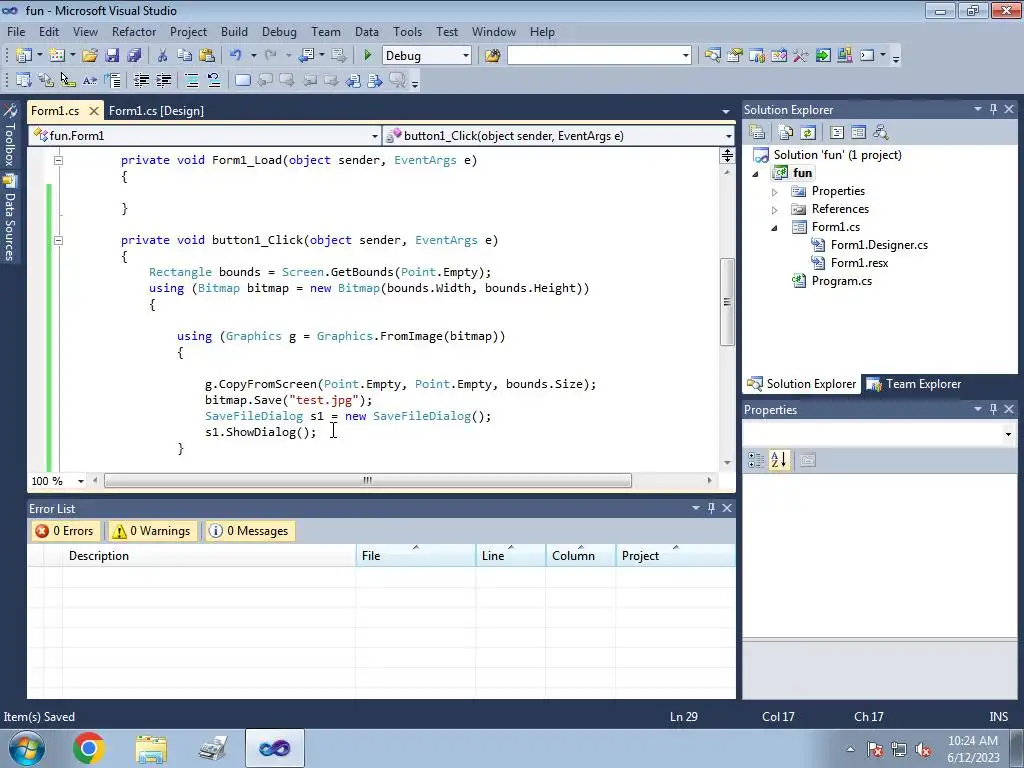Open the fun.Form1 class dropdown
This screenshot has width=1024, height=768.
374,136
